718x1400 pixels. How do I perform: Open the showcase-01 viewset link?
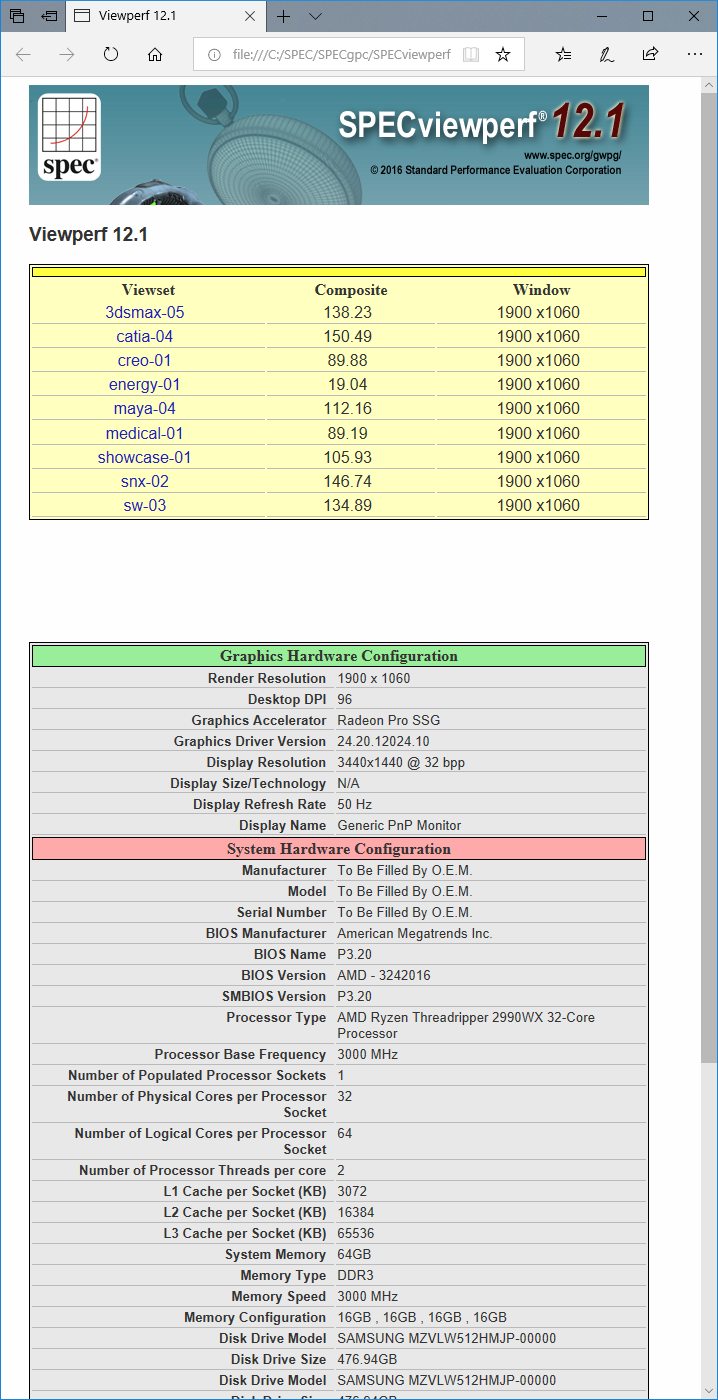(x=145, y=458)
